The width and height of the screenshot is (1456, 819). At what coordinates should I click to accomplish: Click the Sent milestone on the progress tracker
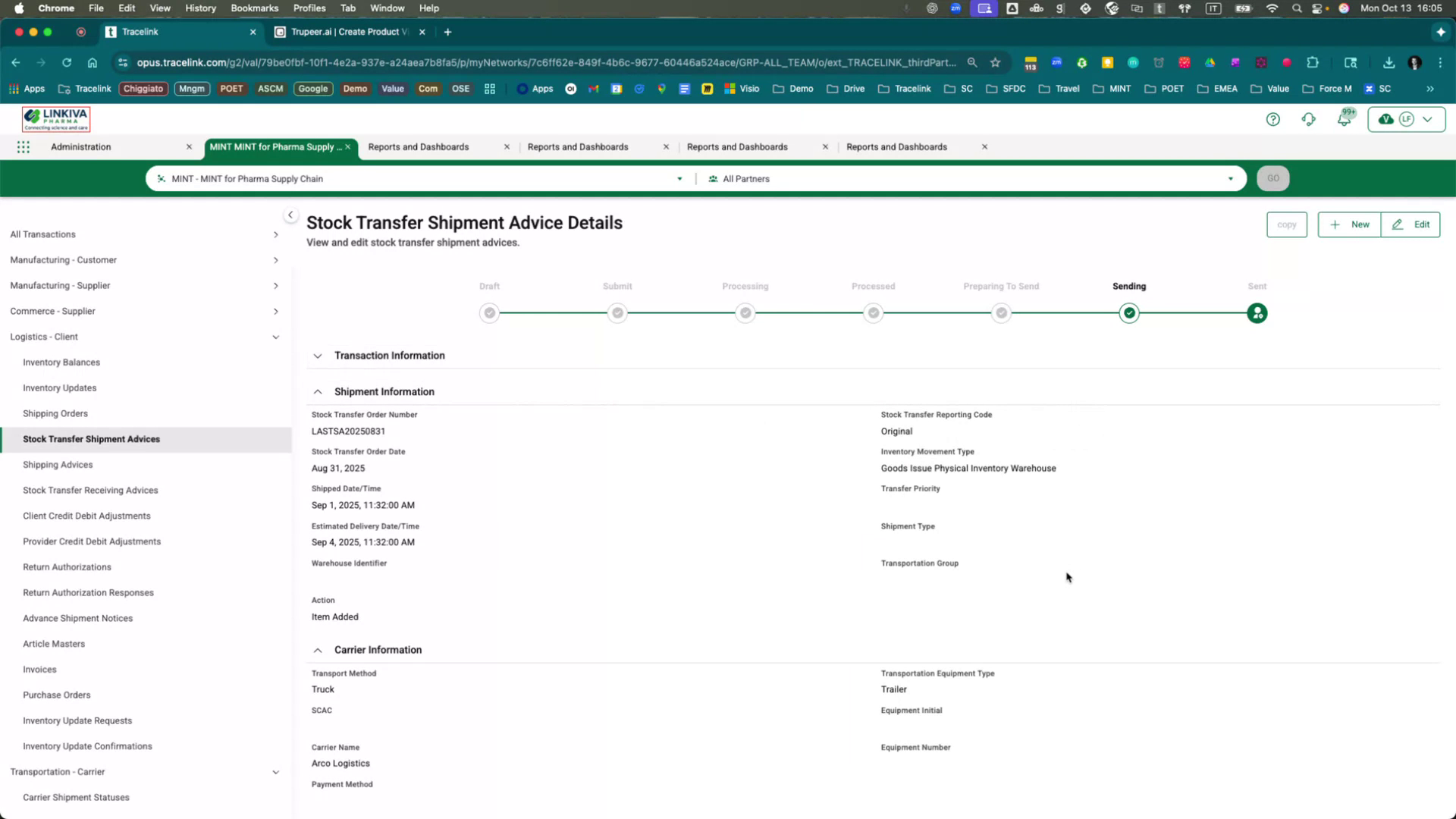(1257, 312)
